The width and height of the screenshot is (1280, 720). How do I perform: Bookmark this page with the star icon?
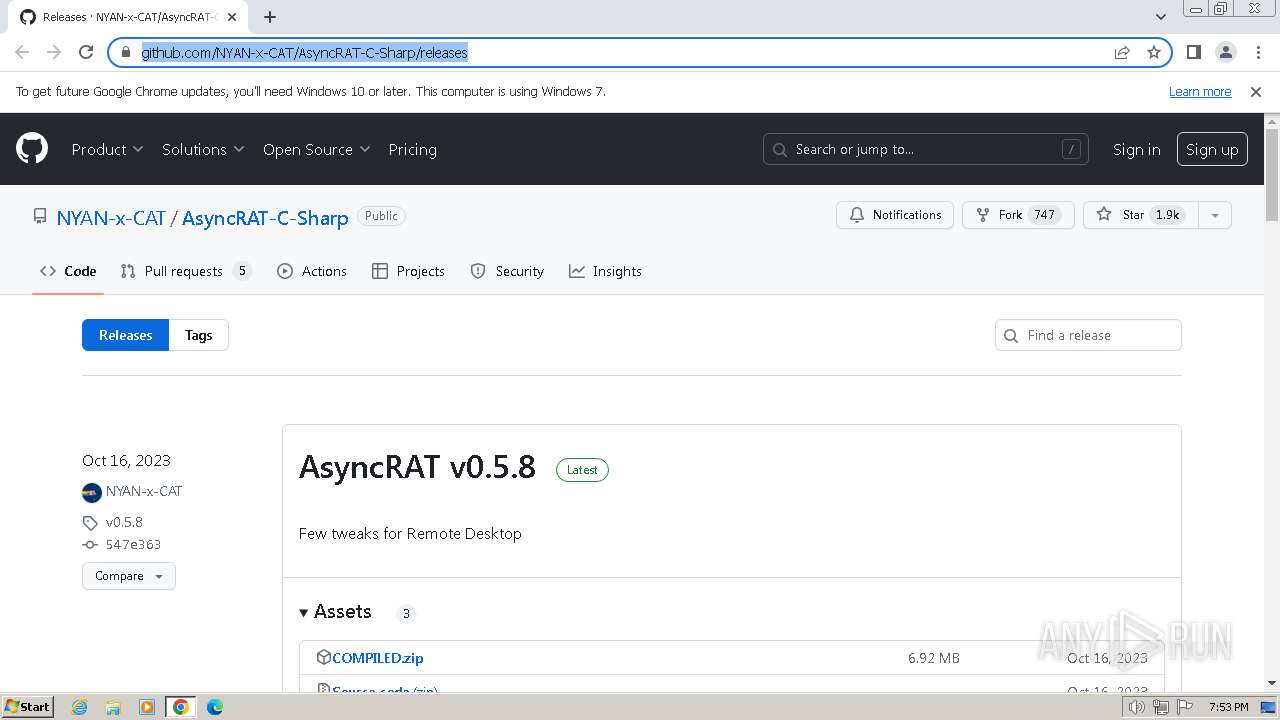click(x=1154, y=52)
